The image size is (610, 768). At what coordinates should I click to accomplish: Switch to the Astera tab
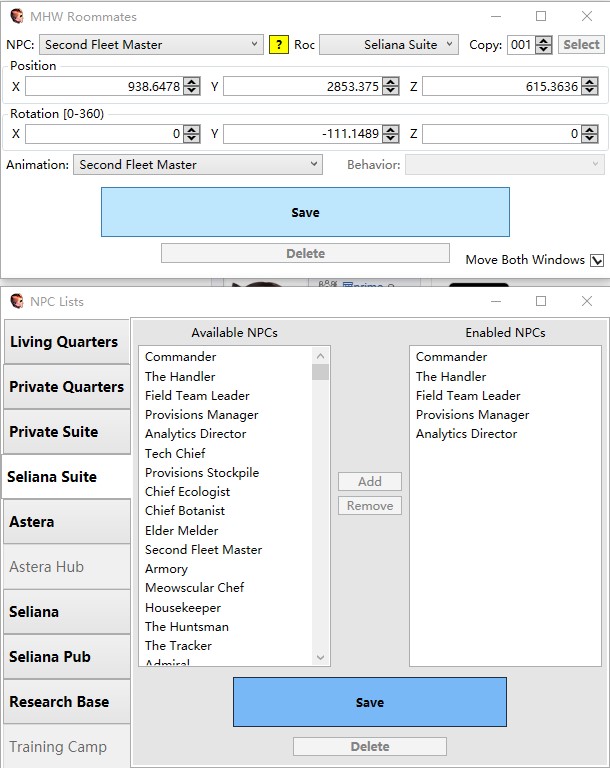[67, 522]
